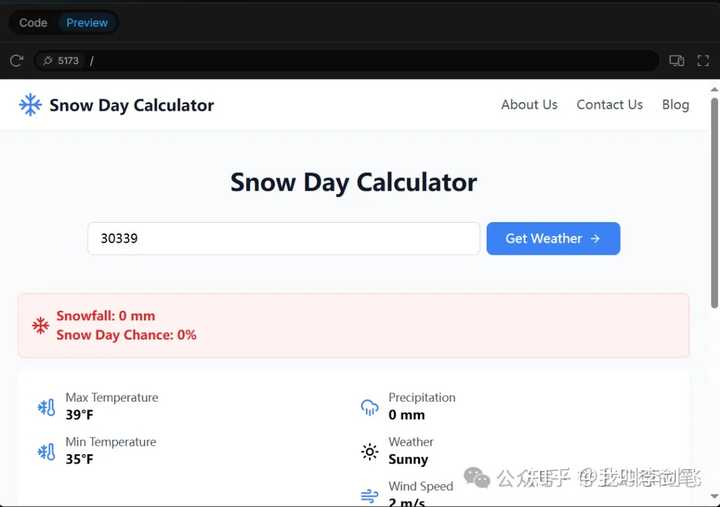Image resolution: width=720 pixels, height=507 pixels.
Task: Click the Min Temperature thermometer icon
Action: click(x=46, y=452)
